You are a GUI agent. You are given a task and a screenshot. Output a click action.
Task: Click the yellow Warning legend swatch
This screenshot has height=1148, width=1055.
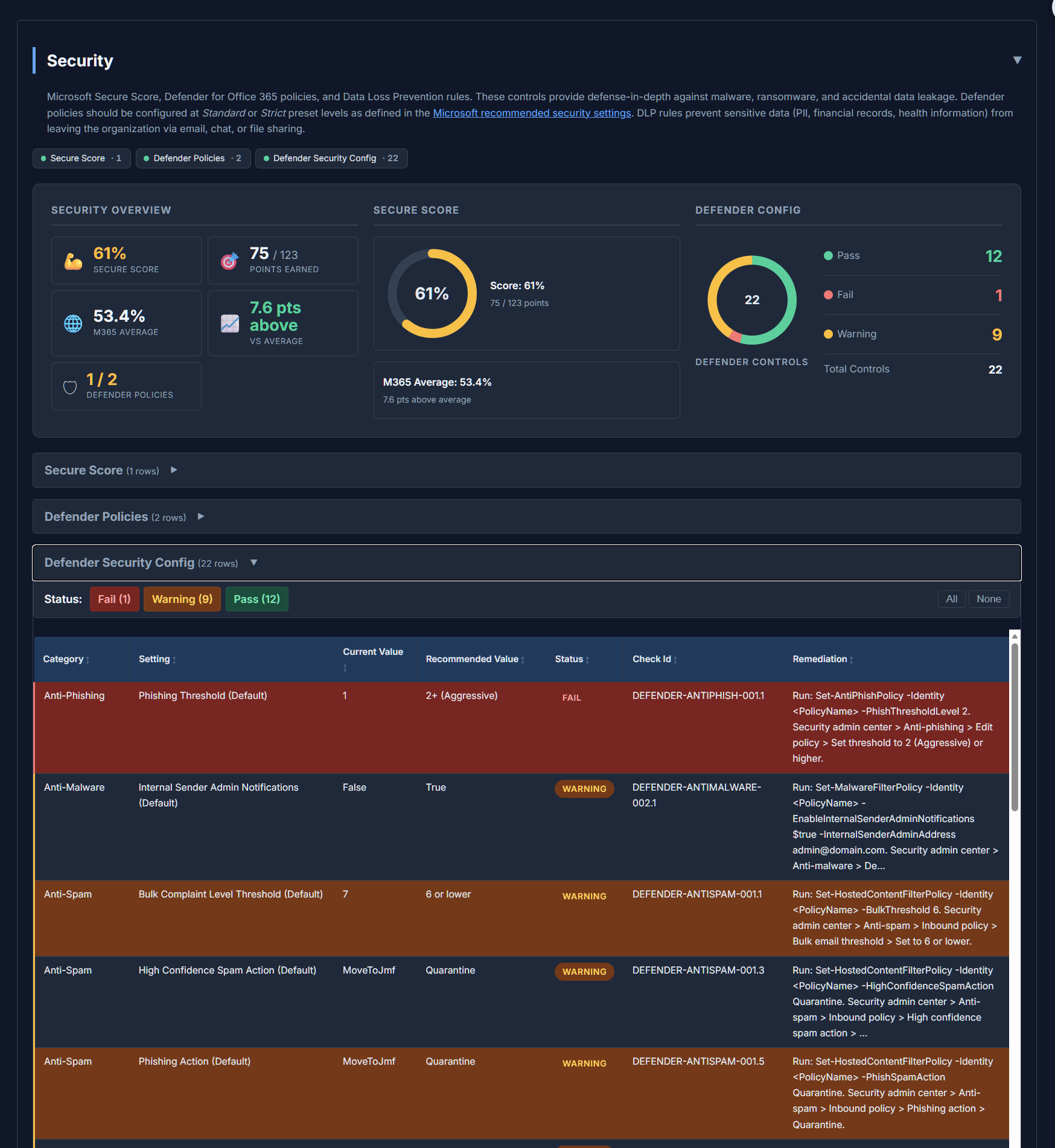(x=828, y=334)
